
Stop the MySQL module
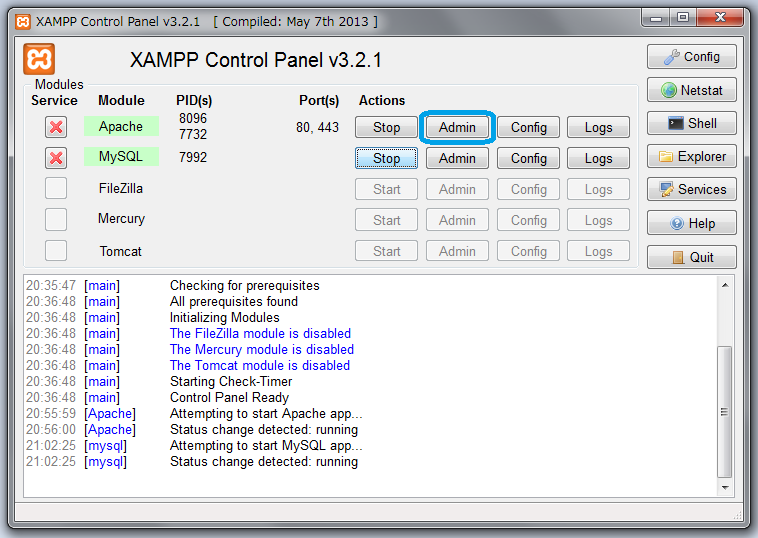386,158
